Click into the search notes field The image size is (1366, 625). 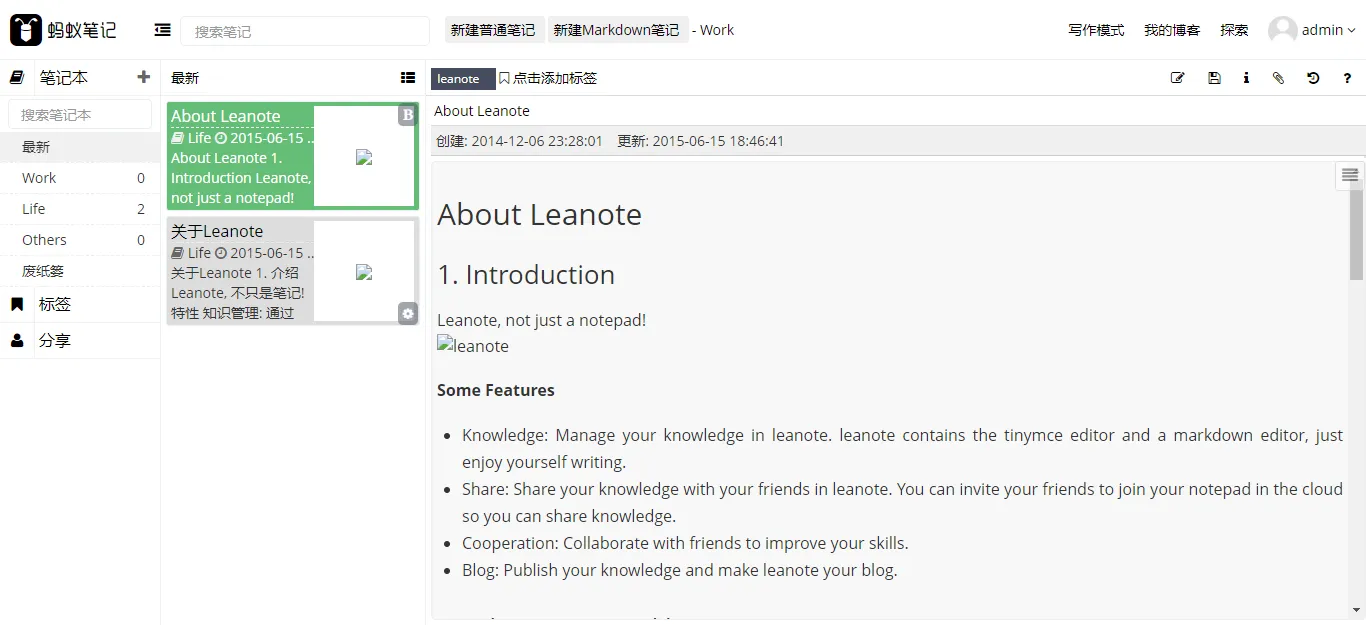pyautogui.click(x=305, y=31)
